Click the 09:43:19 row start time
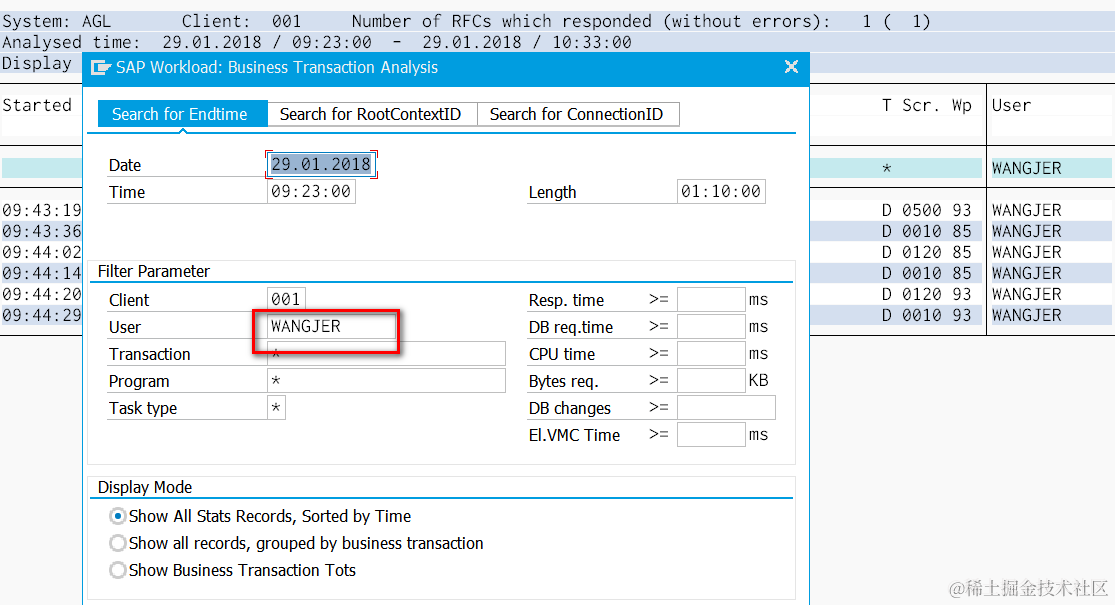The height and width of the screenshot is (605, 1115). (x=41, y=210)
